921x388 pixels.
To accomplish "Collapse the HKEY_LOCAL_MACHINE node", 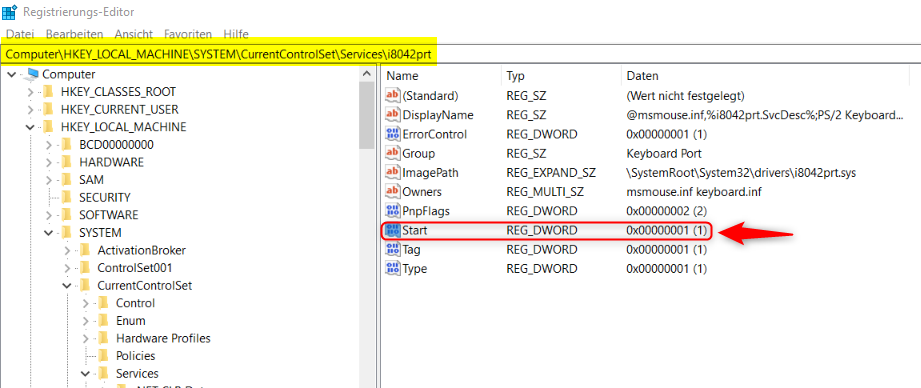I will pos(31,127).
